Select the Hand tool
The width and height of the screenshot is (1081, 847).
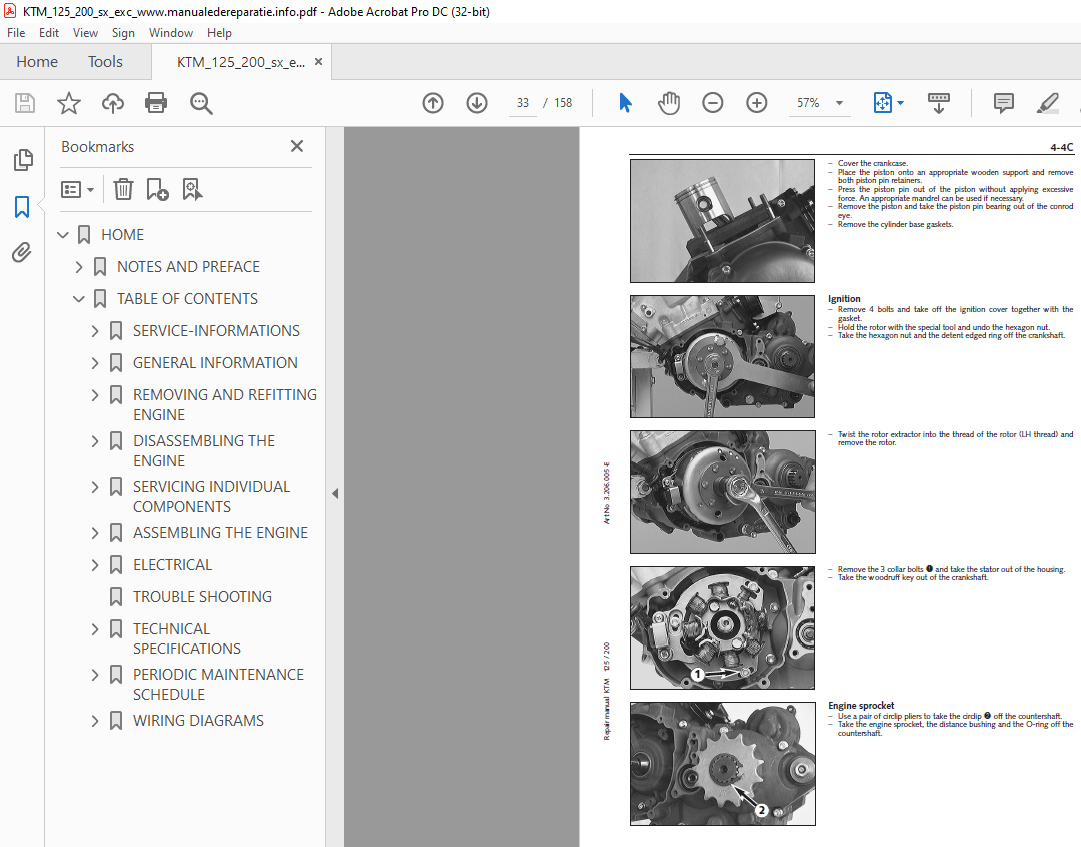coord(669,102)
